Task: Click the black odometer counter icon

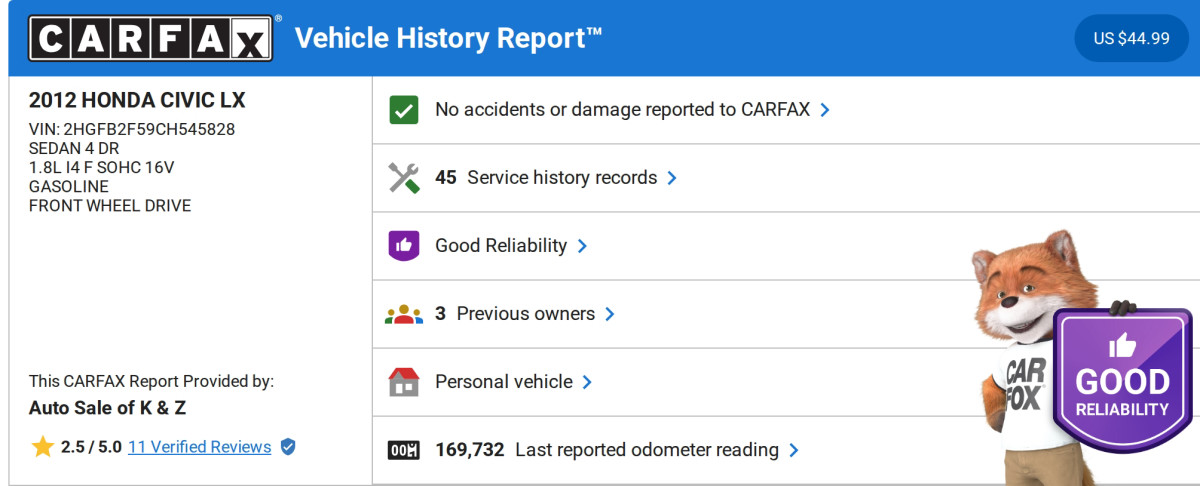Action: pyautogui.click(x=403, y=450)
